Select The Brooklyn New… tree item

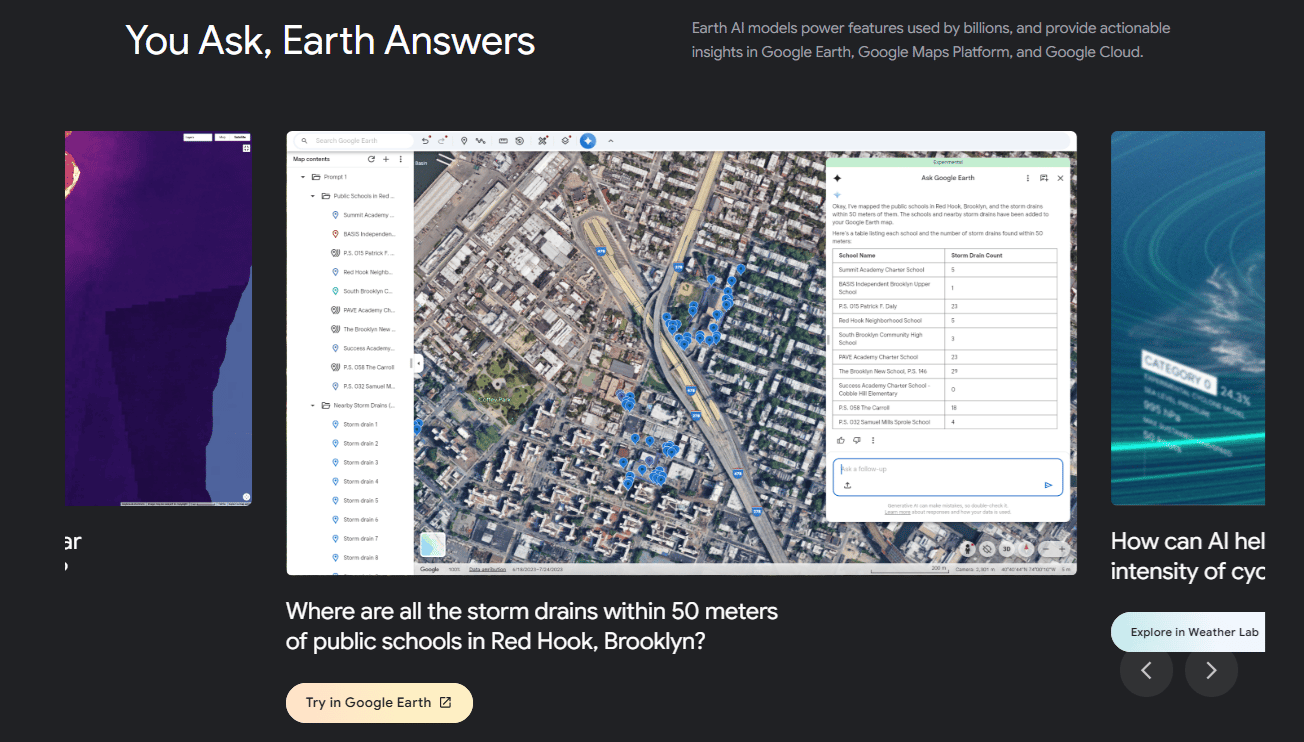tap(364, 329)
